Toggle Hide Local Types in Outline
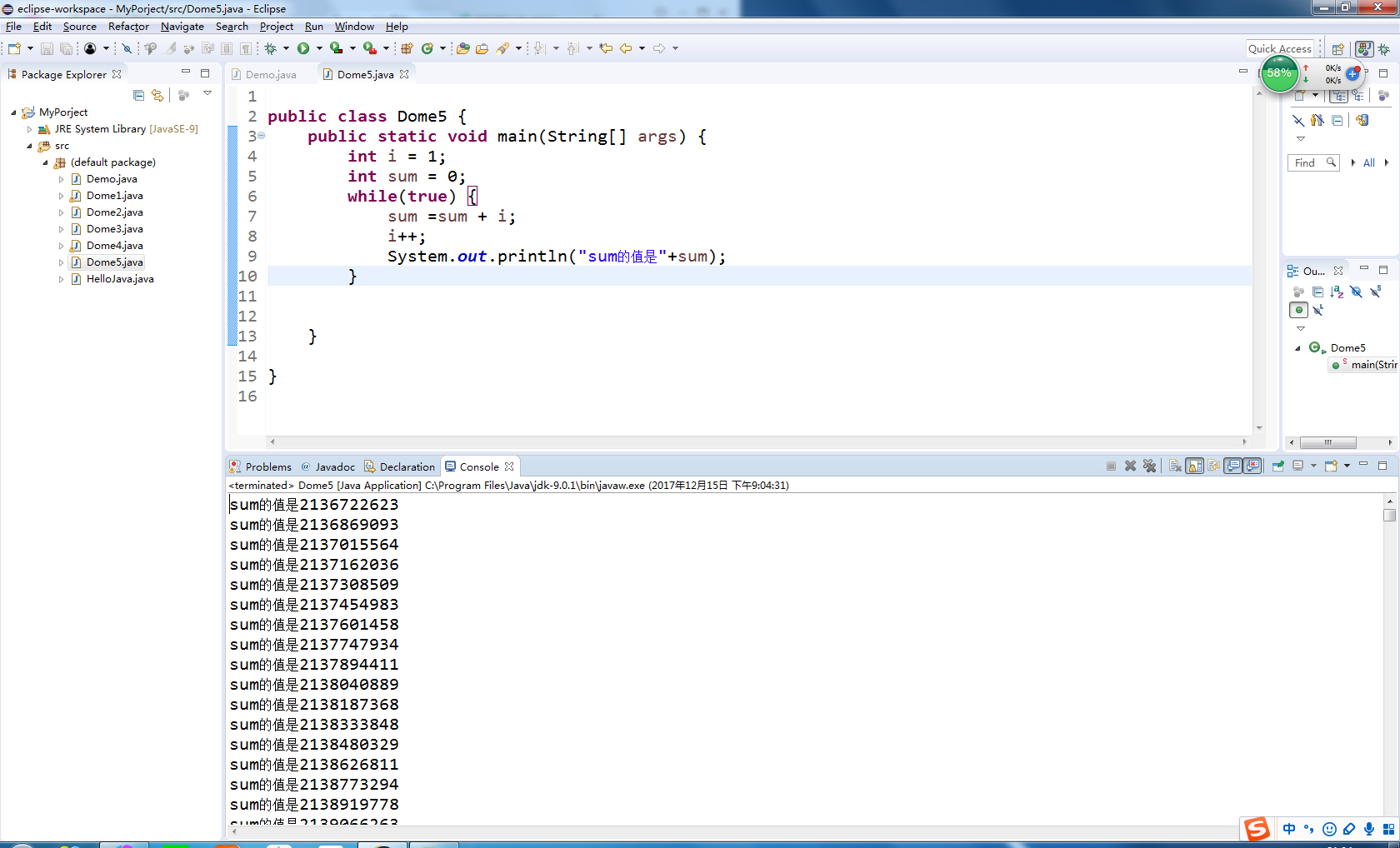Image resolution: width=1400 pixels, height=848 pixels. coord(1318,310)
